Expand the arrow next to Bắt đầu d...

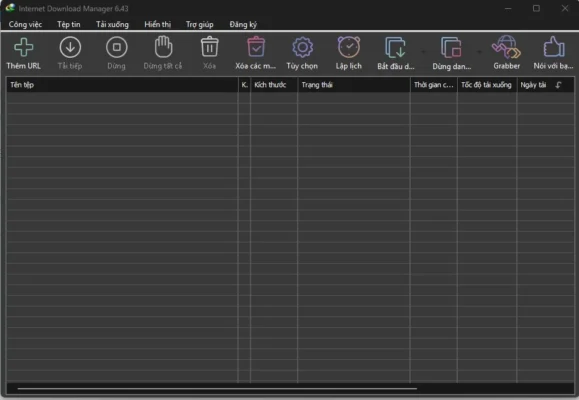[423, 52]
